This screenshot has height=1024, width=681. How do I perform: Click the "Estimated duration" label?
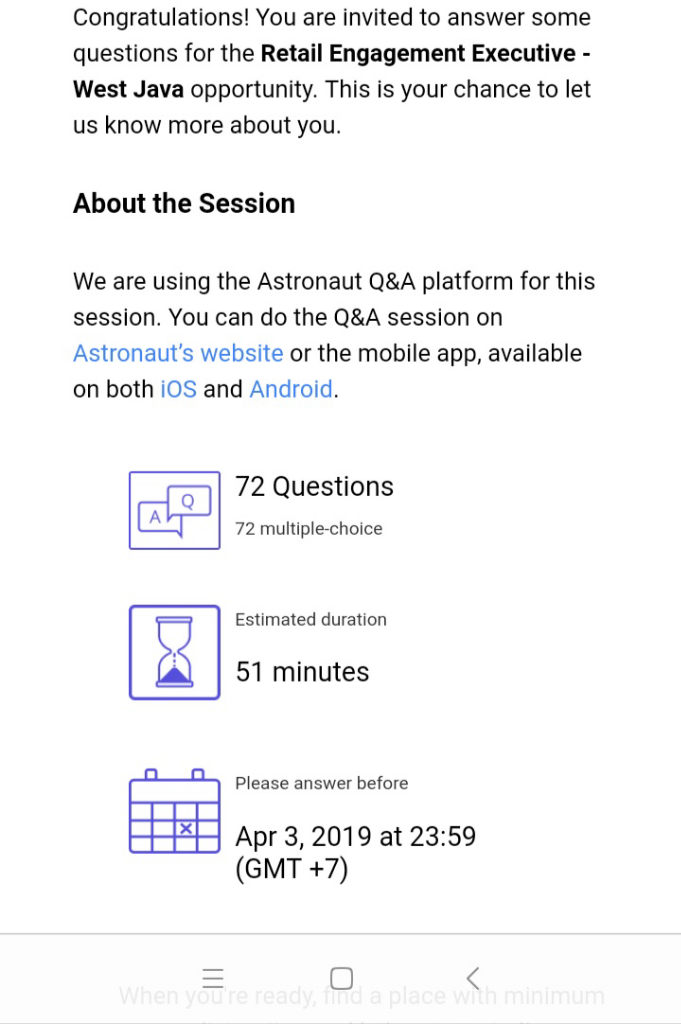point(310,620)
